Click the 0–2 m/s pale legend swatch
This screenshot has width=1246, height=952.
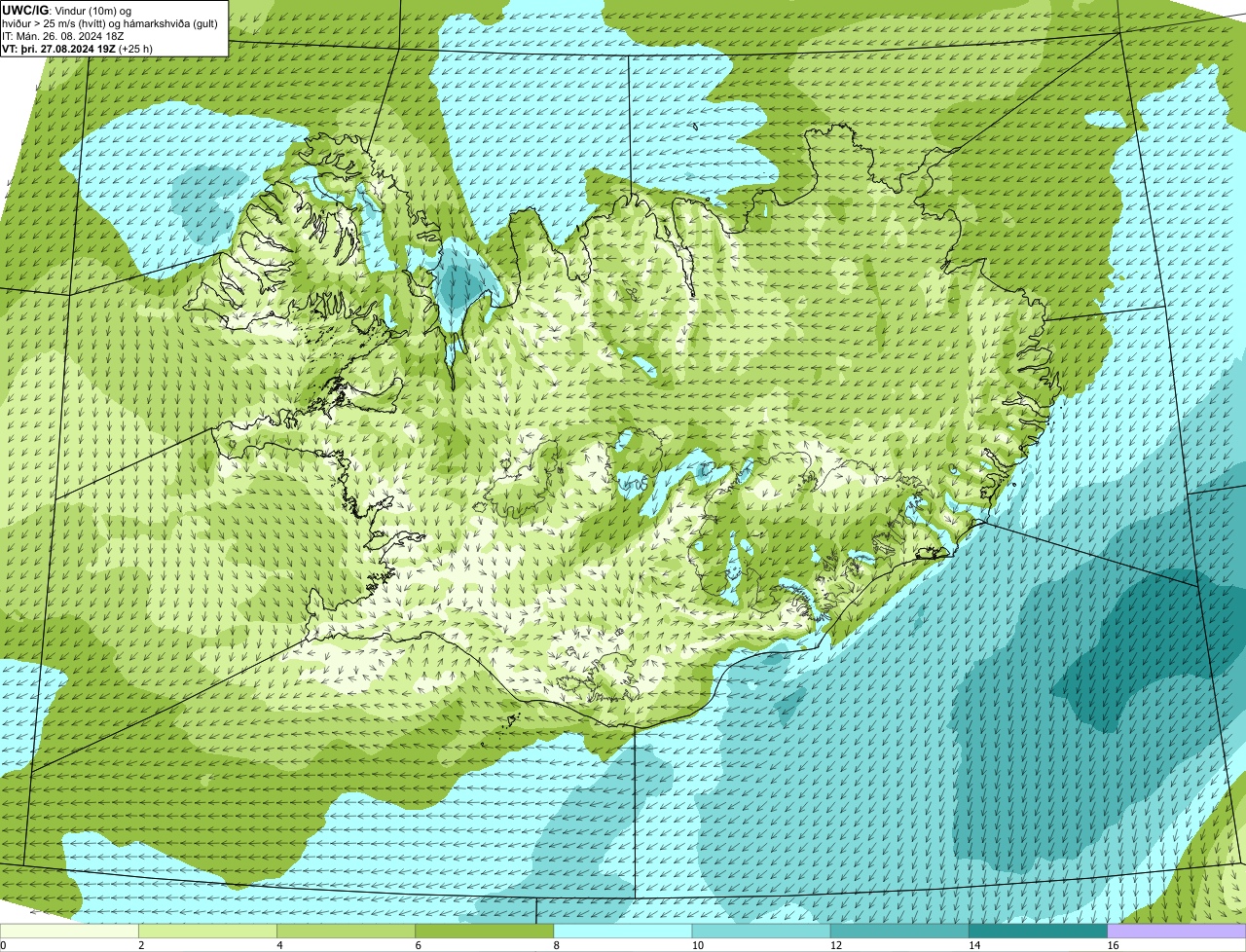[x=69, y=932]
